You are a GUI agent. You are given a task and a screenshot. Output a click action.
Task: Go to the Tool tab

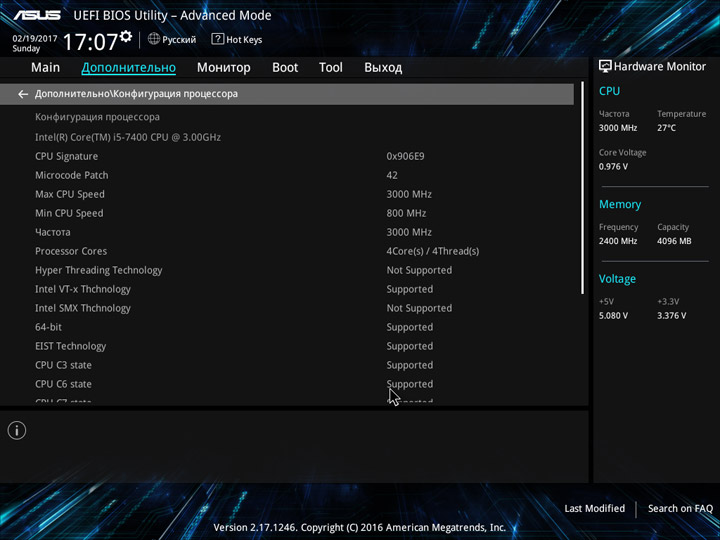[x=331, y=68]
